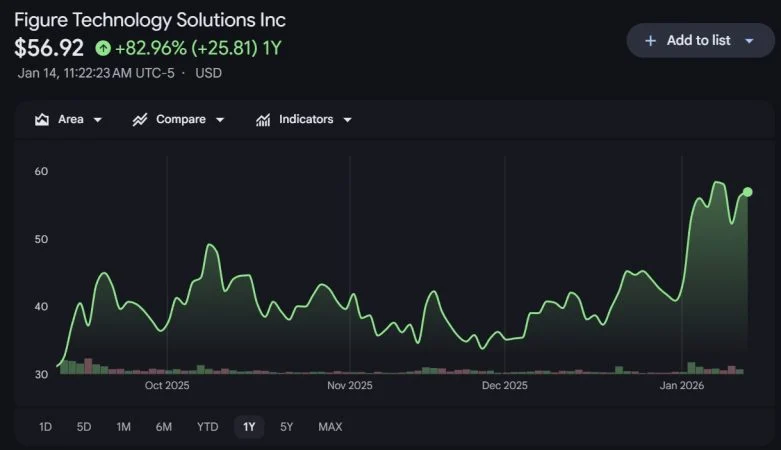Click the green up-arrow gain icon

pos(103,47)
